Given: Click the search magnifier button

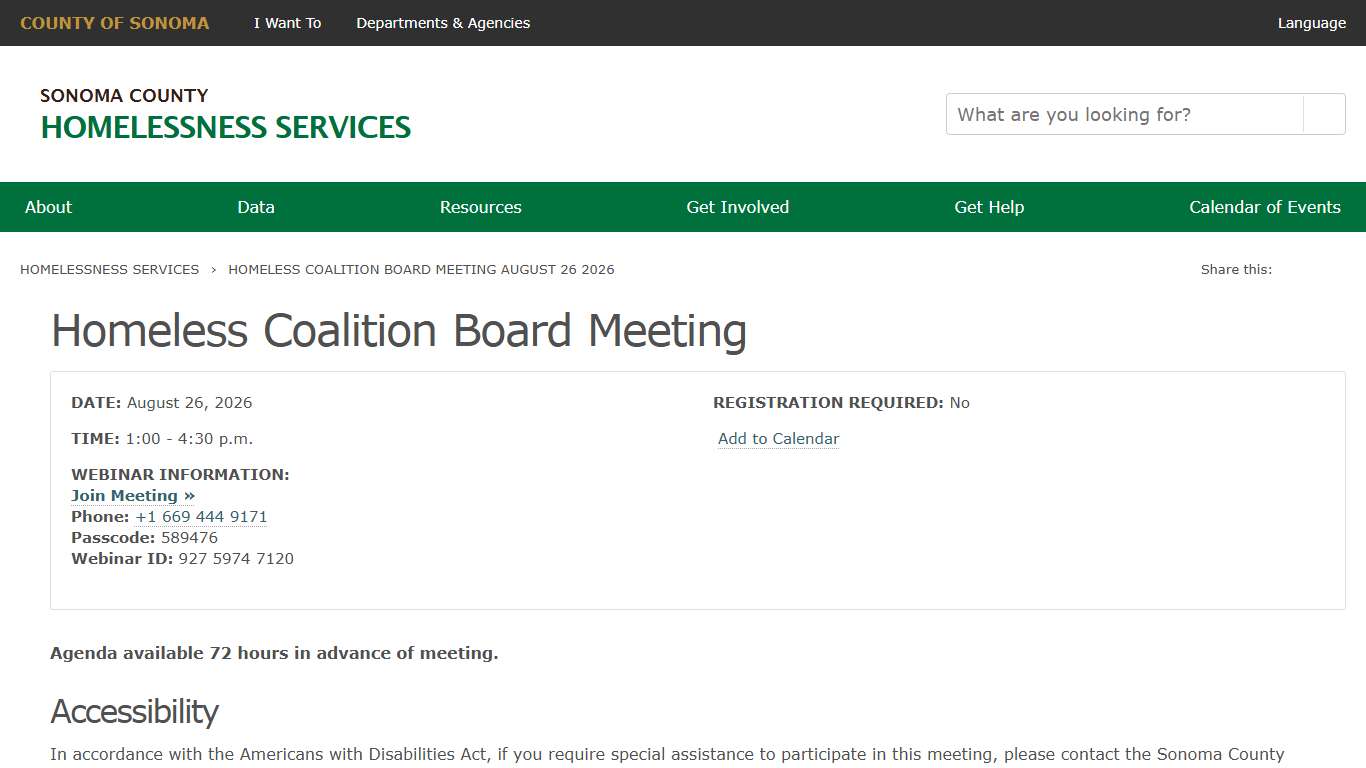Looking at the screenshot, I should point(1323,114).
